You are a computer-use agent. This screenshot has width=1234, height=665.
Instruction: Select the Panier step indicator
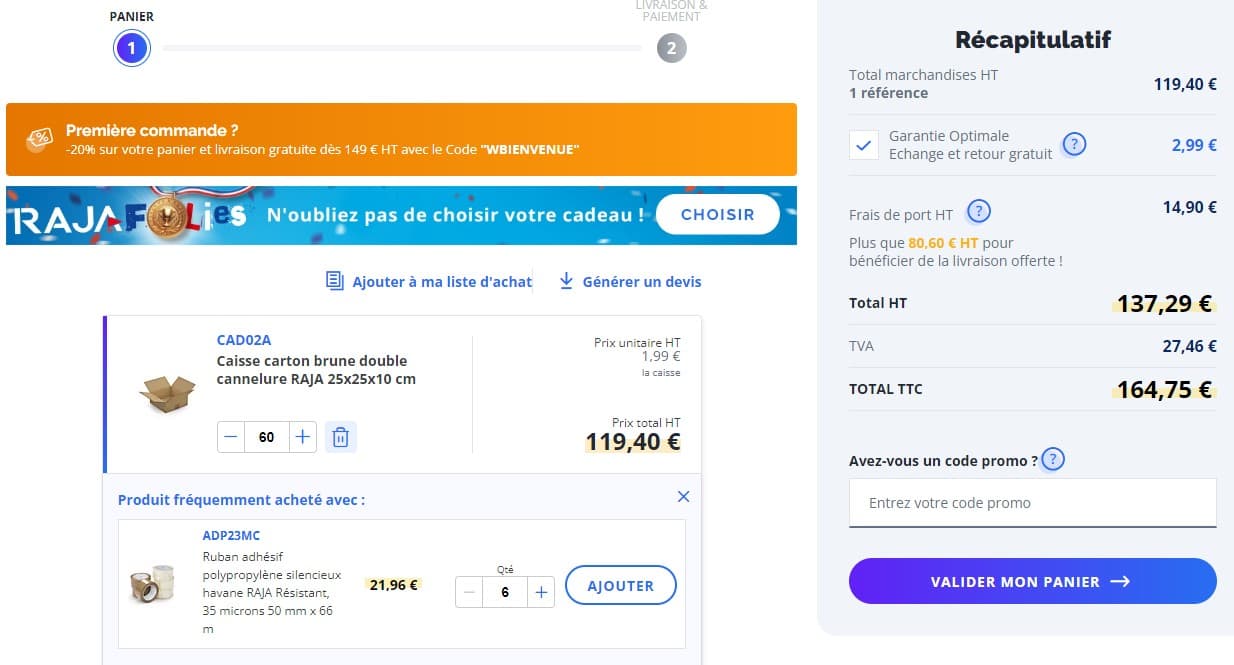click(x=131, y=47)
